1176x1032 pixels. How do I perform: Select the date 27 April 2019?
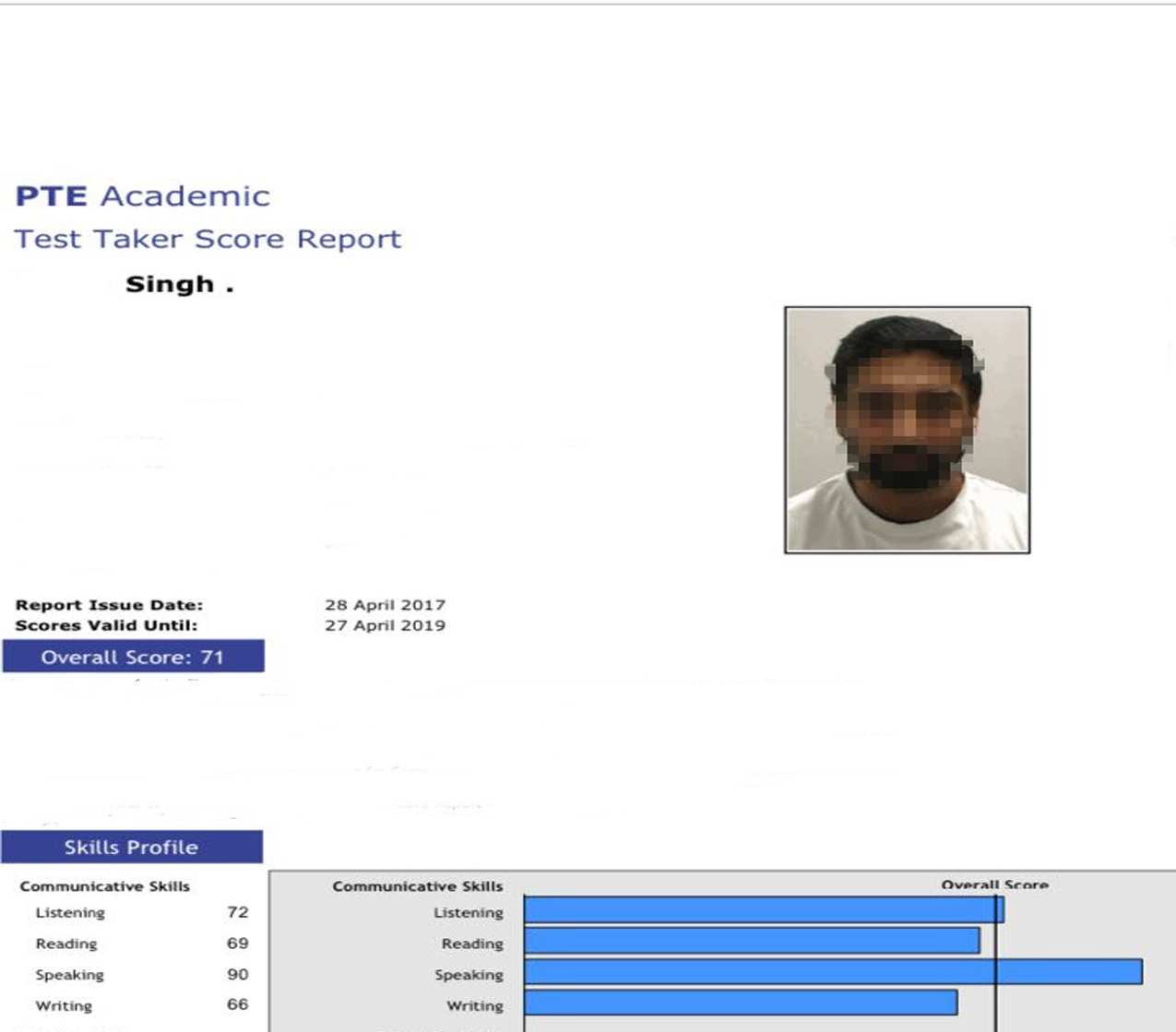[385, 625]
